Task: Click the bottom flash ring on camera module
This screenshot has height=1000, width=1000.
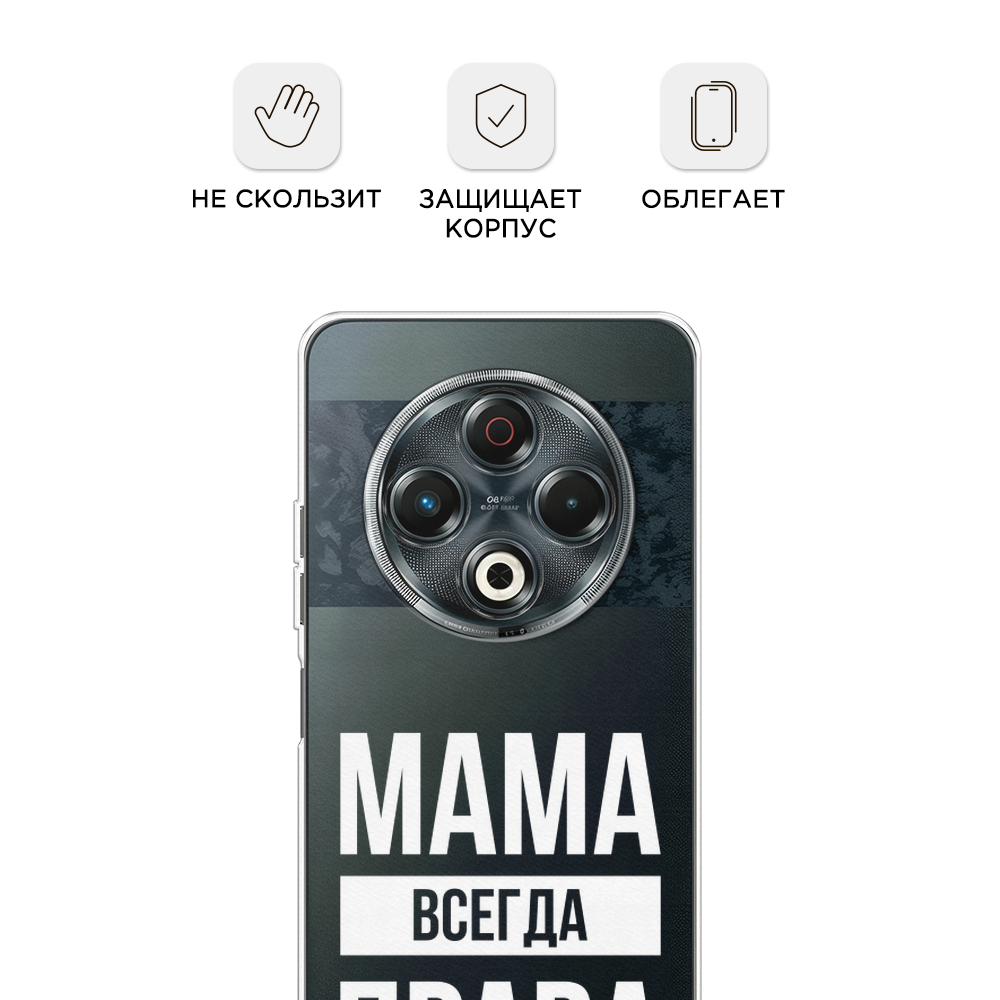Action: point(499,577)
